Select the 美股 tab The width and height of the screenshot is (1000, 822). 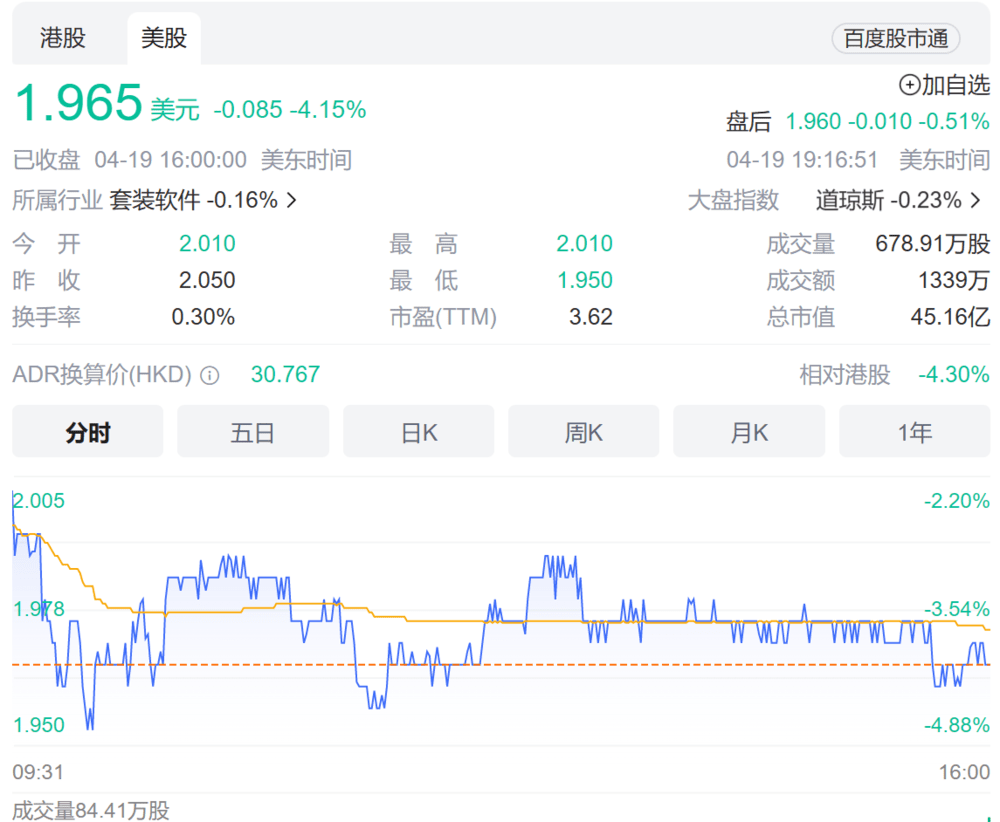tap(164, 38)
